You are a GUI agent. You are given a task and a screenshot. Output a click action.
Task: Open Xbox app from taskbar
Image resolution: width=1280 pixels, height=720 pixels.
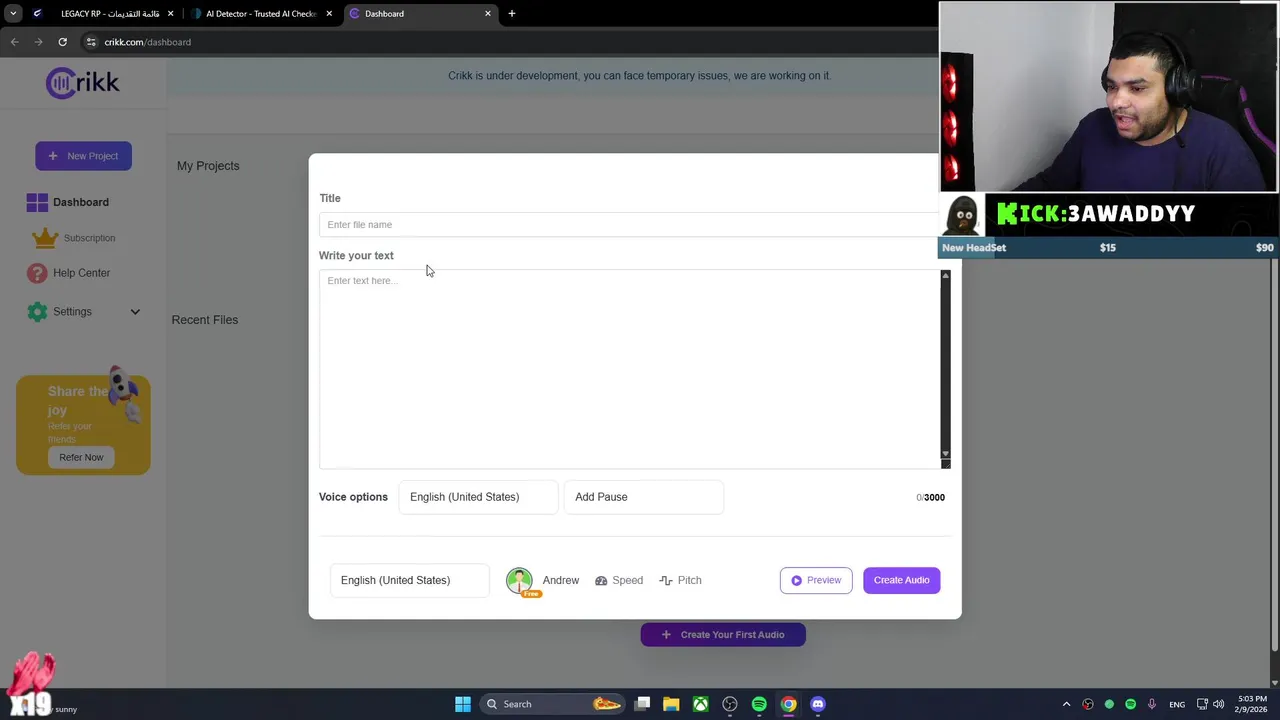[700, 704]
